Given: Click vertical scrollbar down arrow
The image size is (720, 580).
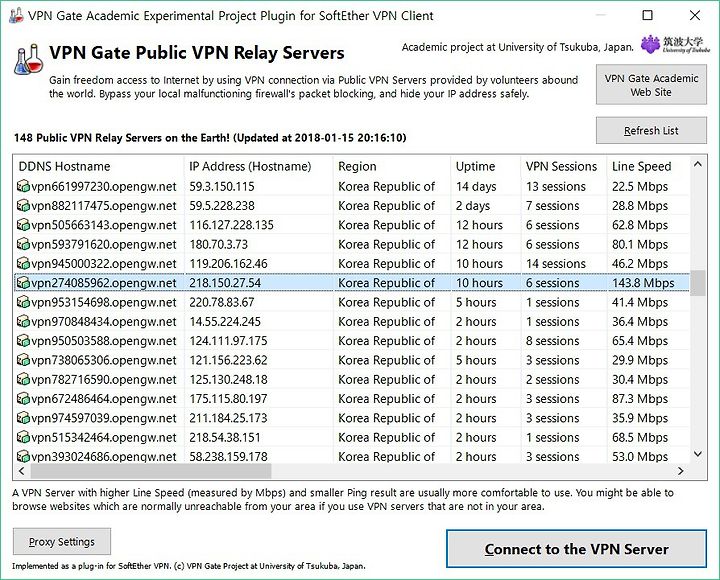Looking at the screenshot, I should click(x=698, y=454).
